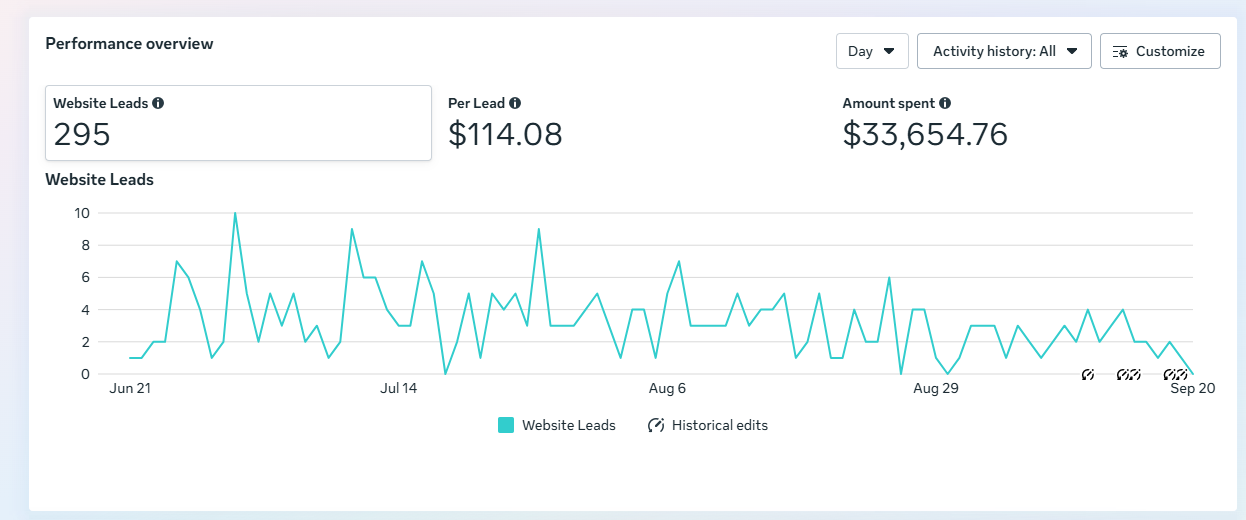The width and height of the screenshot is (1246, 520).
Task: Show info tooltip for Website Leads card
Action: coord(158,103)
